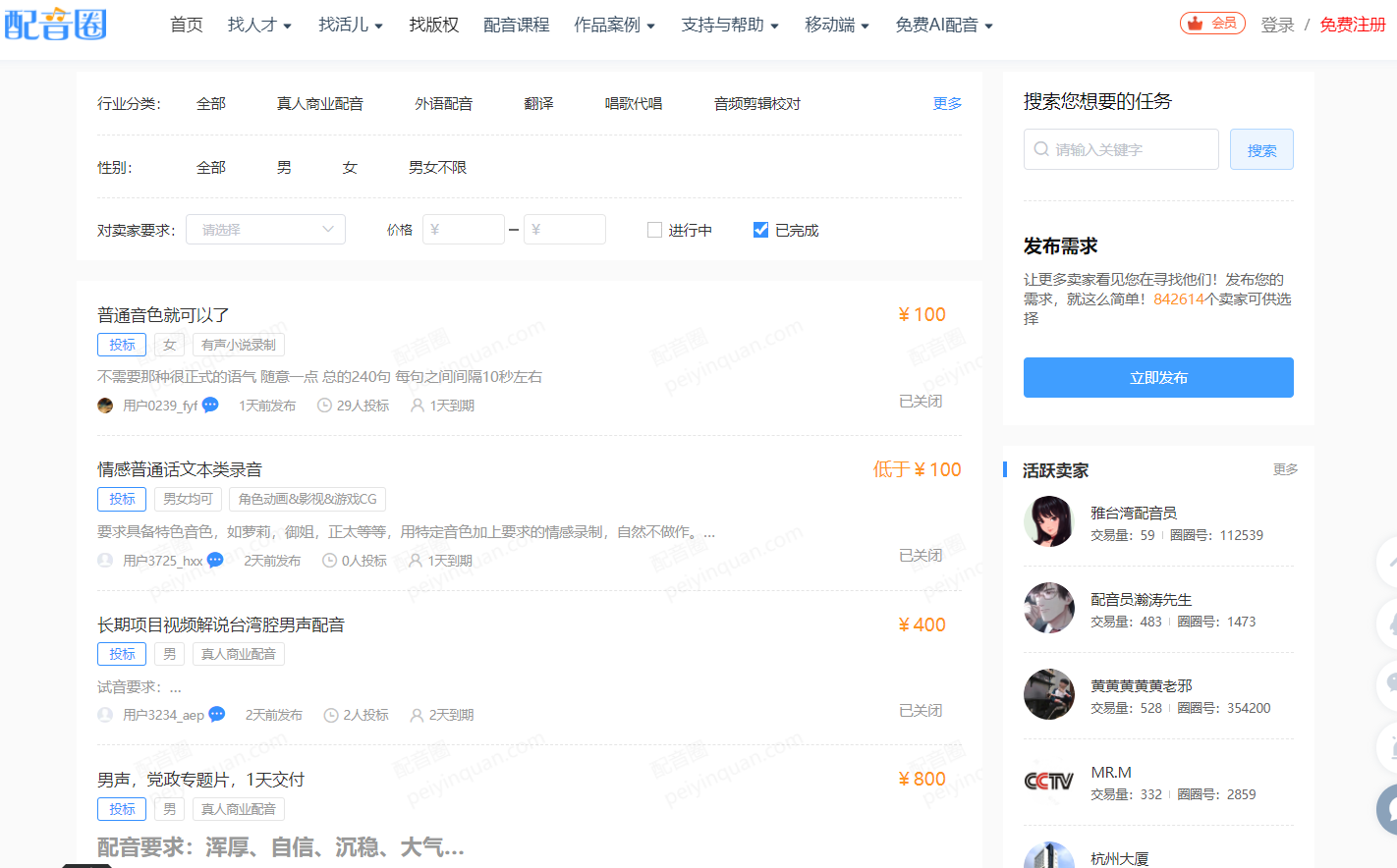Disable the 已完成 checkbox
The image size is (1397, 868).
760,229
